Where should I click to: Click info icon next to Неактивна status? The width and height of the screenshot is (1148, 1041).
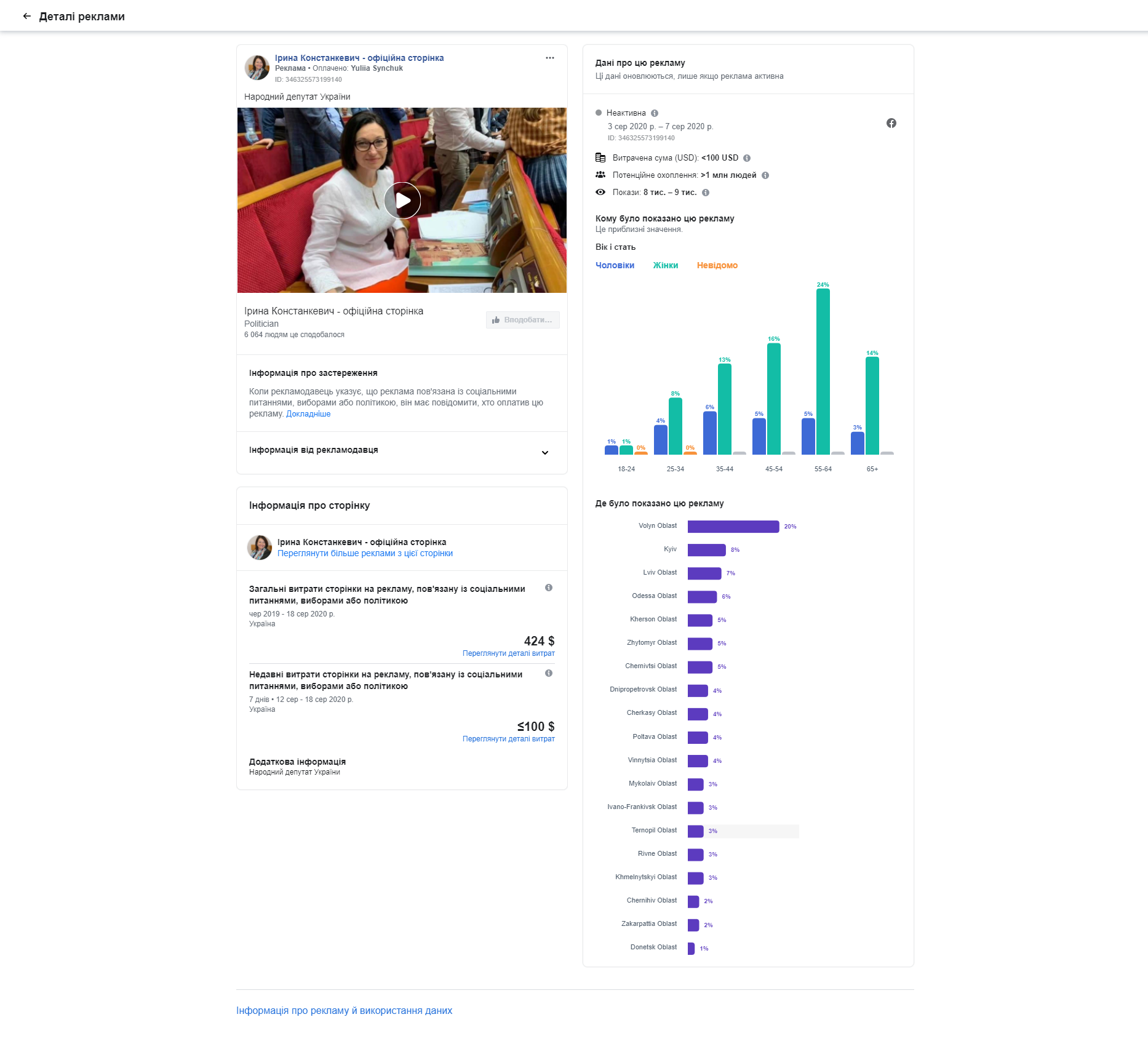coord(655,113)
